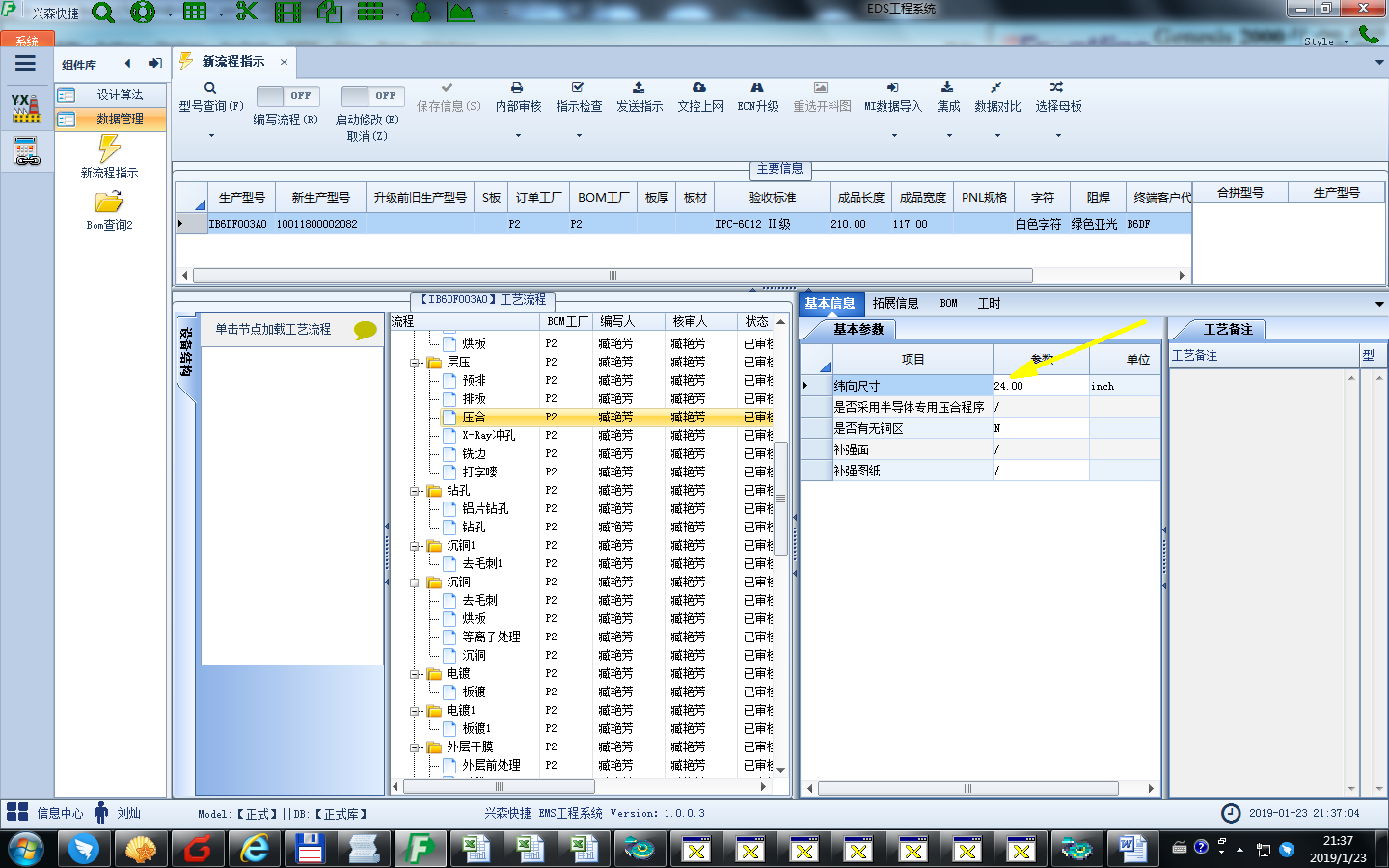
Task: Click the green rows list icon
Action: click(x=370, y=13)
